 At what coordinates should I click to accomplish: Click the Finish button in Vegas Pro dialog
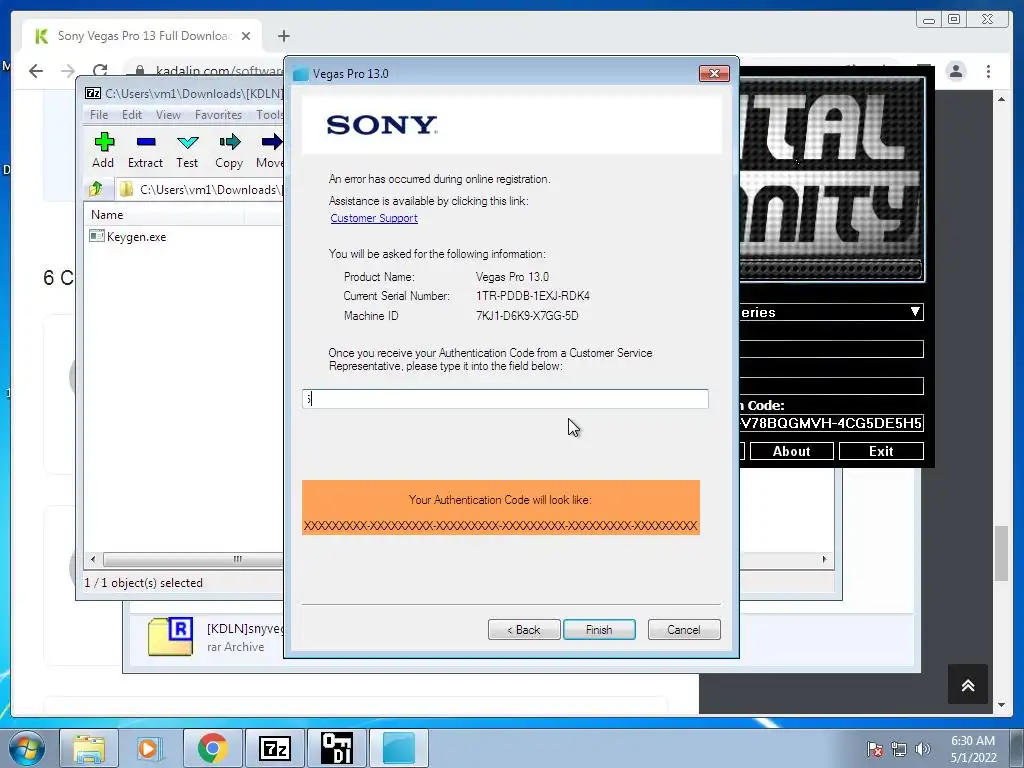(599, 630)
